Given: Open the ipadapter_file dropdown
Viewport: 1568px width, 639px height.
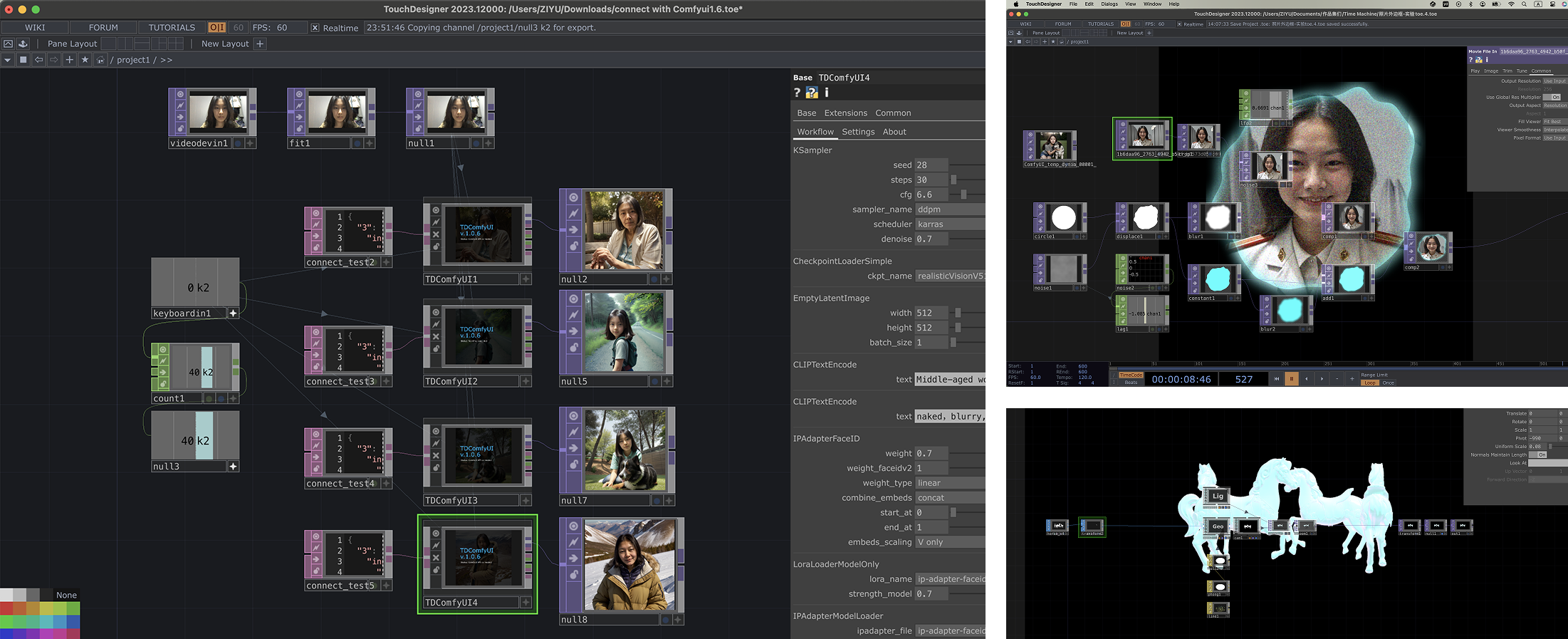Looking at the screenshot, I should (950, 630).
